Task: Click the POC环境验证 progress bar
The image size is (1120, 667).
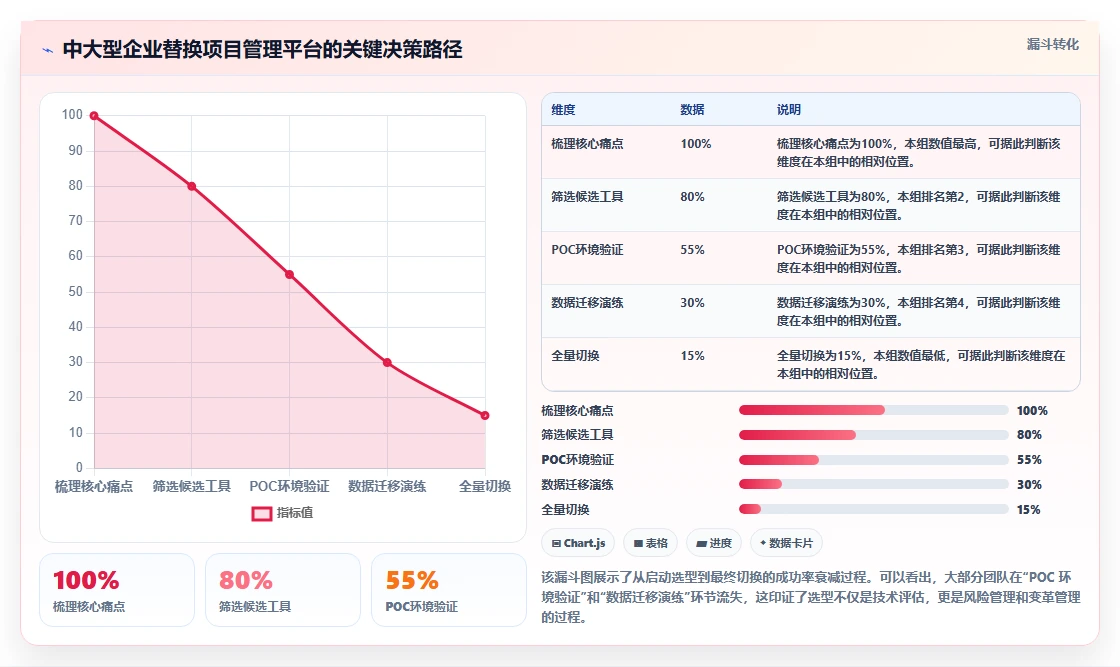Action: (874, 460)
